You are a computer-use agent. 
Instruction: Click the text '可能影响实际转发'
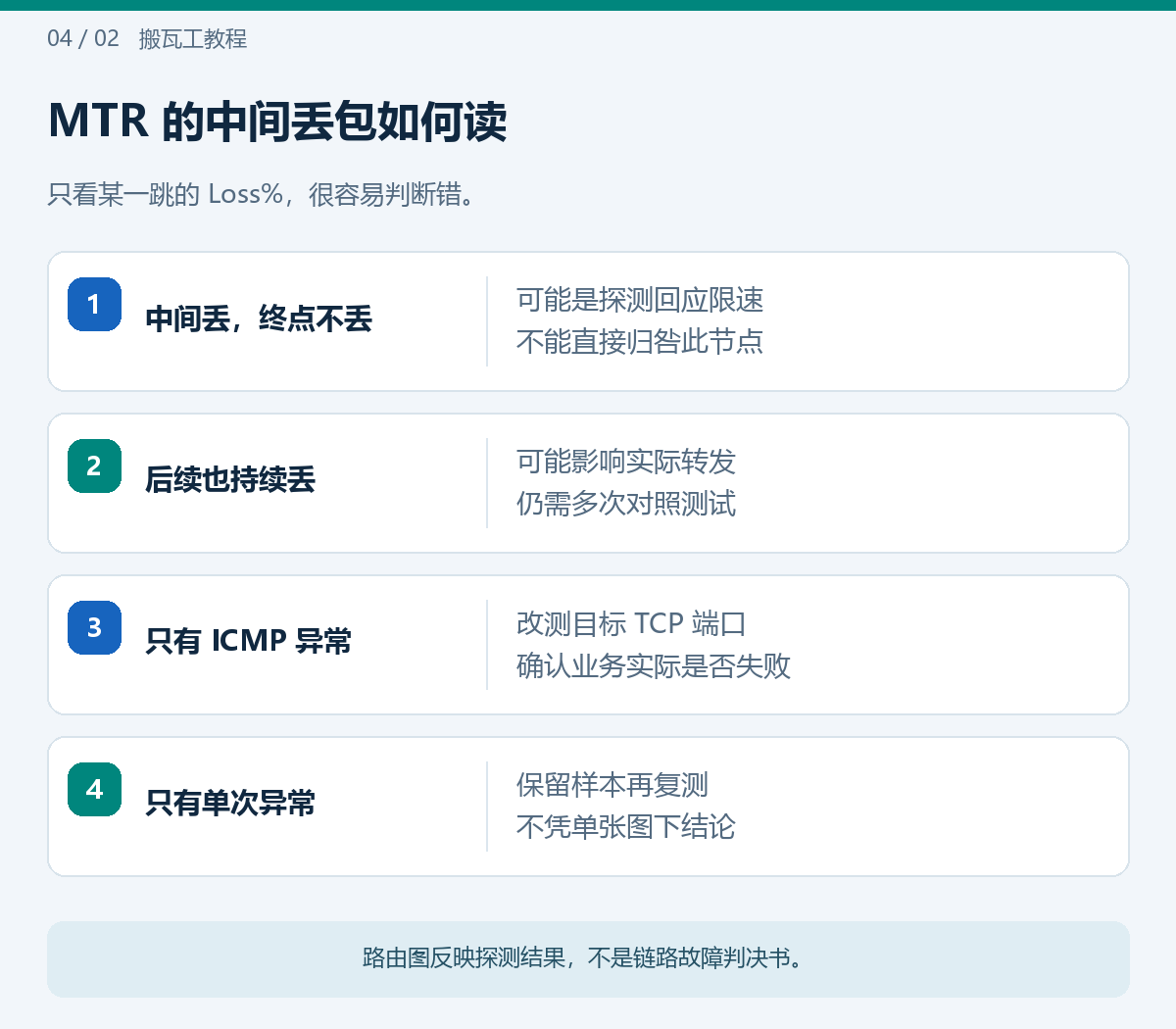pyautogui.click(x=626, y=462)
